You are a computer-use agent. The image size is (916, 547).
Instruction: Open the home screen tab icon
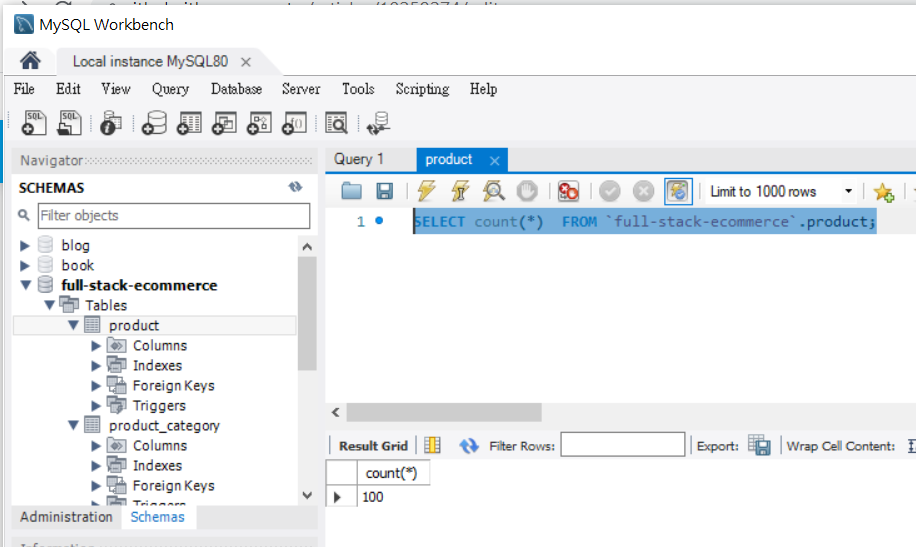coord(30,61)
